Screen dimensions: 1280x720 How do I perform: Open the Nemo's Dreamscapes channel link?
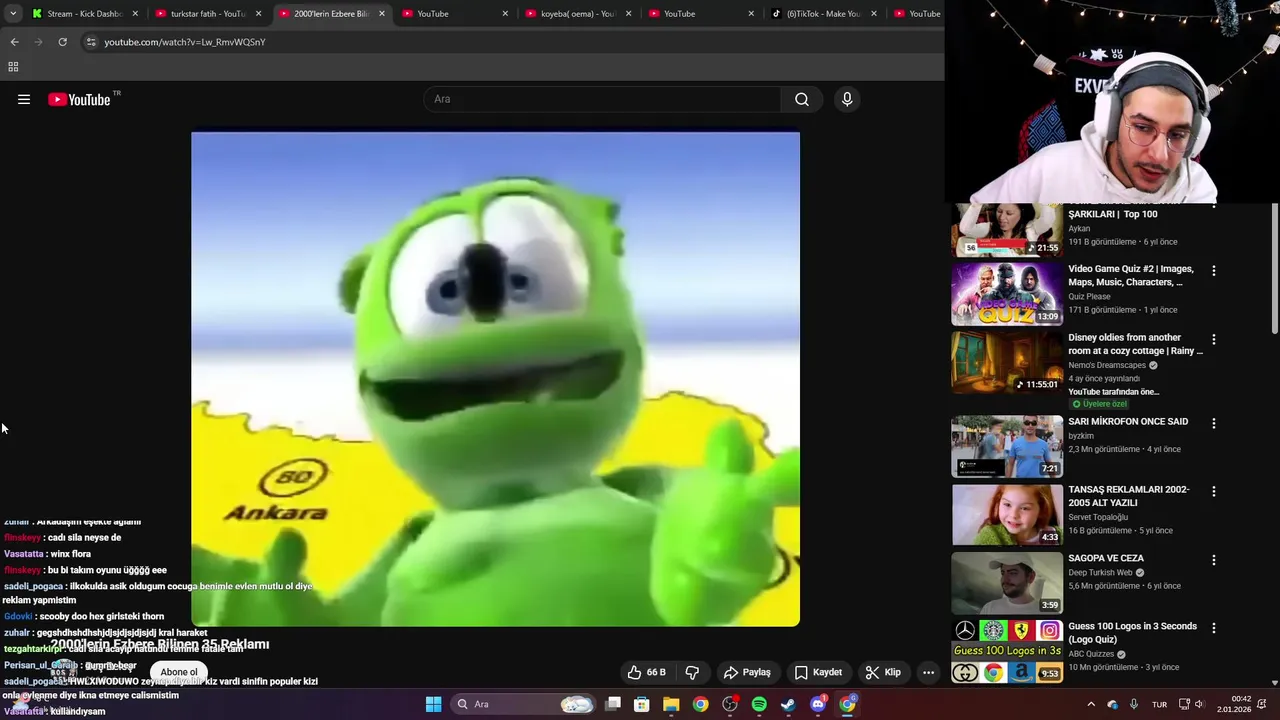1108,366
